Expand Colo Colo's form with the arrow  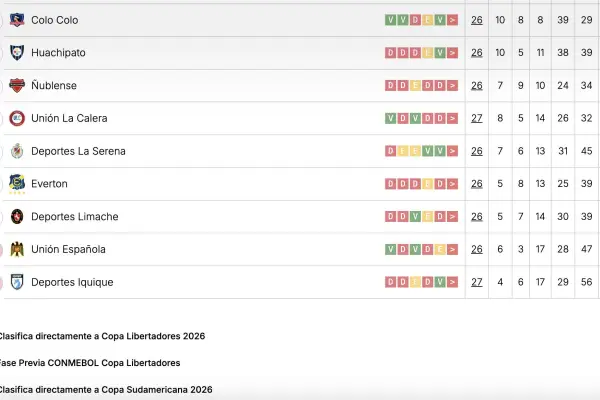pyautogui.click(x=452, y=20)
